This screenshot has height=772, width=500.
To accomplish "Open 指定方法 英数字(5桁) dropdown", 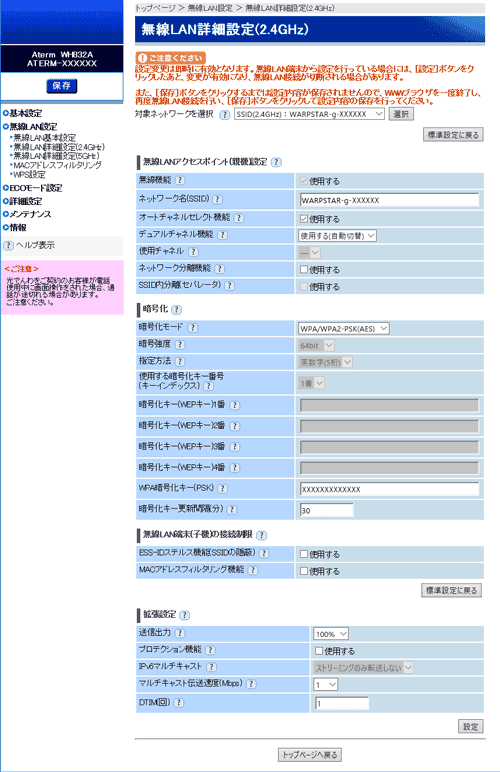I will tap(326, 362).
